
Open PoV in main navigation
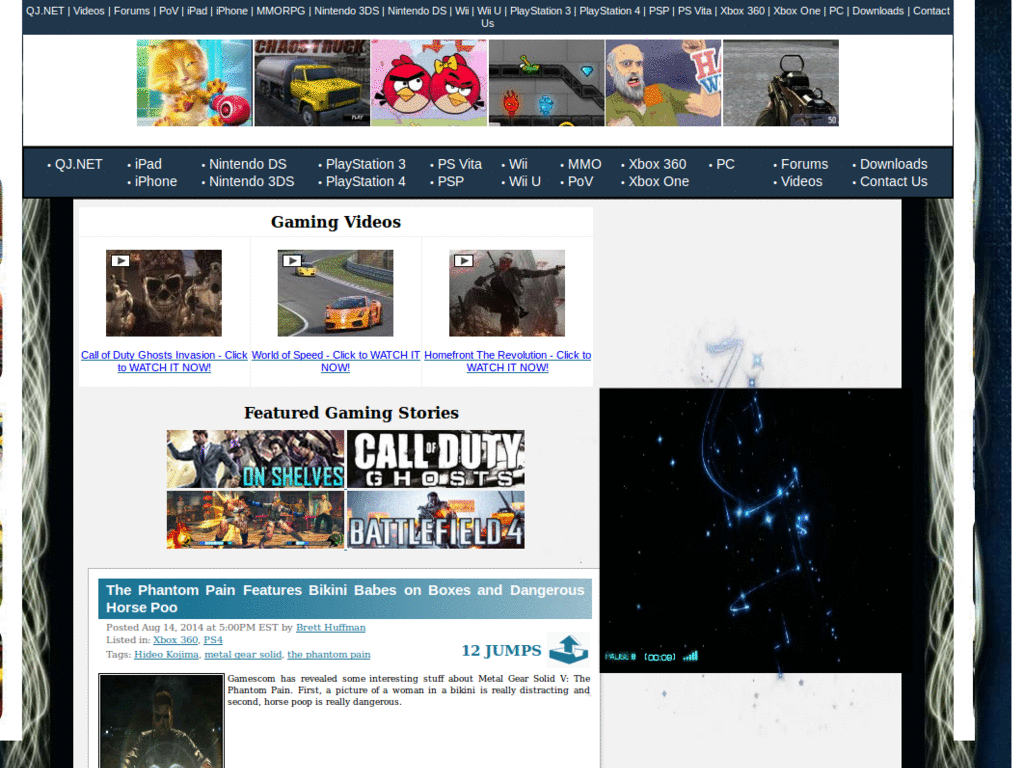581,182
